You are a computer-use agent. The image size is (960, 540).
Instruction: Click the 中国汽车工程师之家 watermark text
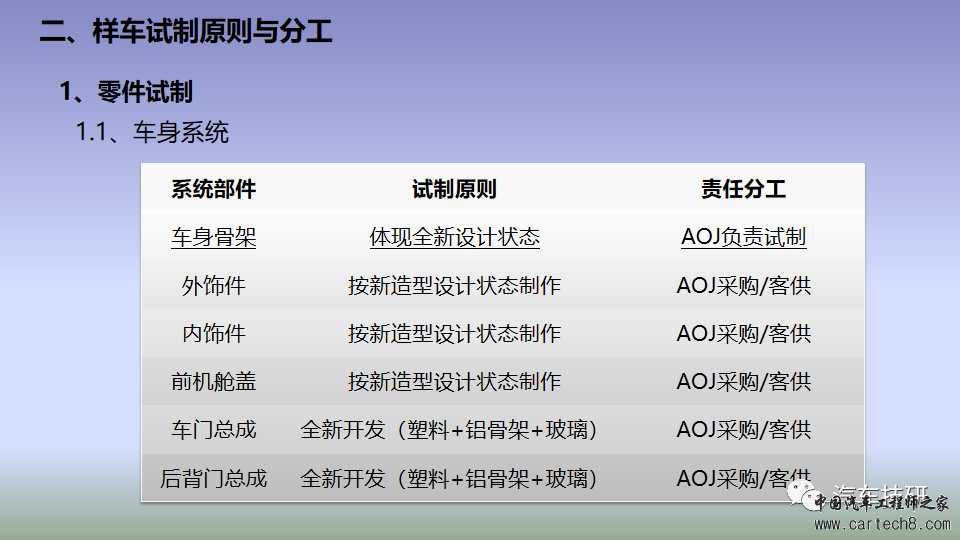(x=882, y=503)
